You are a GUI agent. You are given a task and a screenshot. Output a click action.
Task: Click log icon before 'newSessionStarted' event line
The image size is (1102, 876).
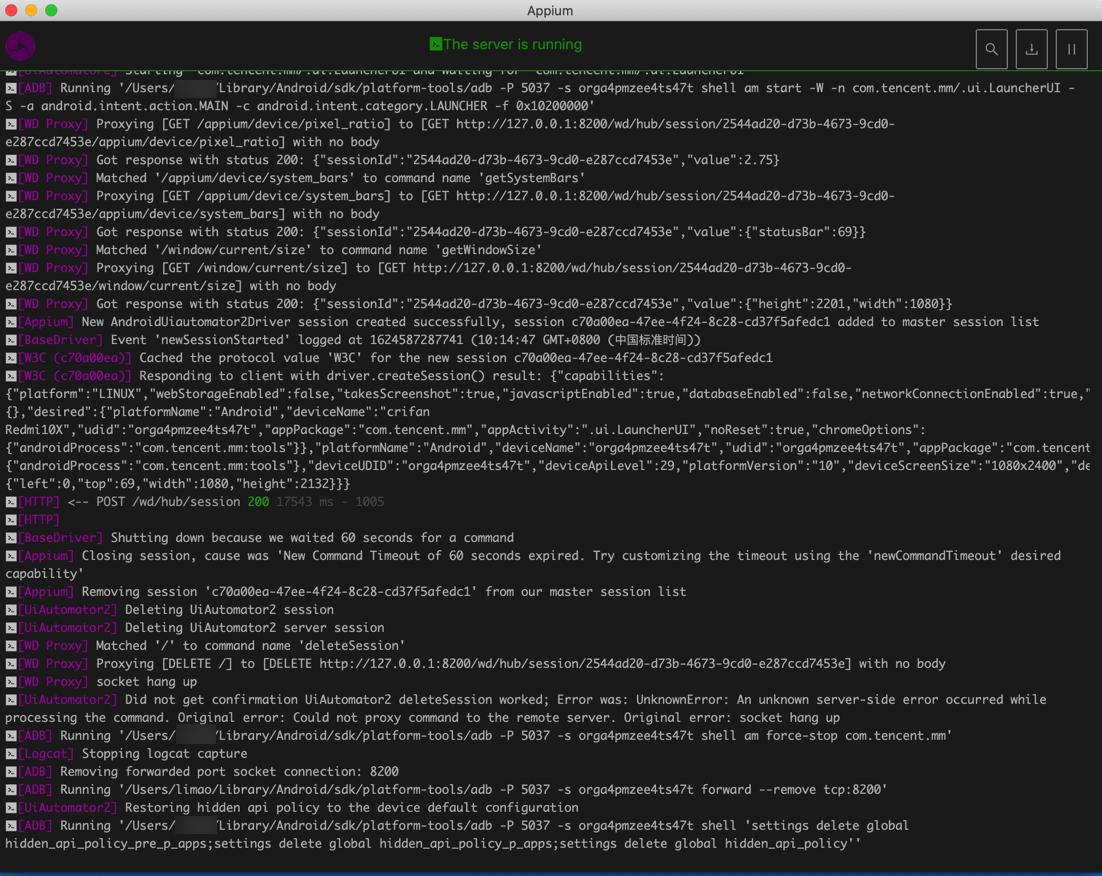[11, 340]
